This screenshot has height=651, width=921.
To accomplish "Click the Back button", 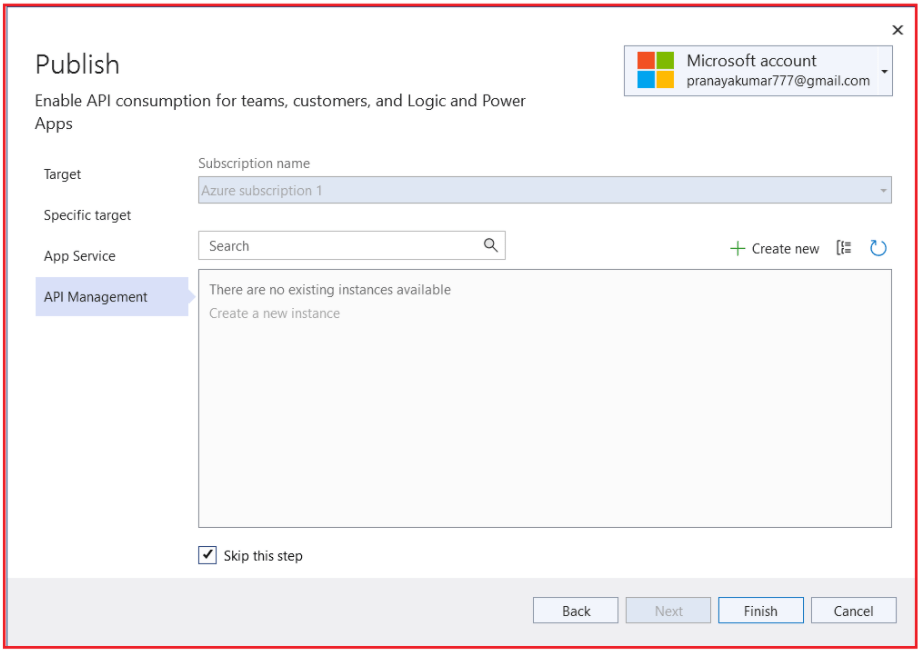I will pyautogui.click(x=576, y=610).
